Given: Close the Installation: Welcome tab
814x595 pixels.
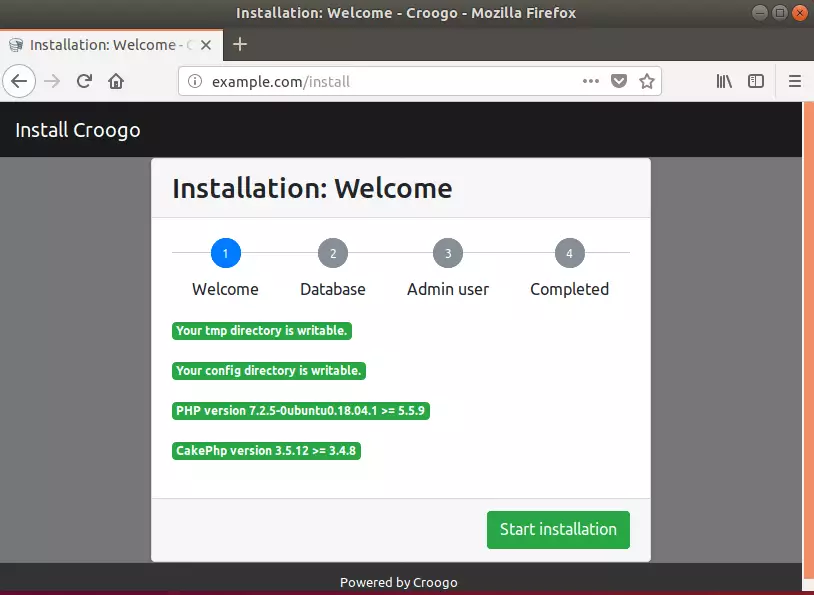Looking at the screenshot, I should (x=206, y=45).
